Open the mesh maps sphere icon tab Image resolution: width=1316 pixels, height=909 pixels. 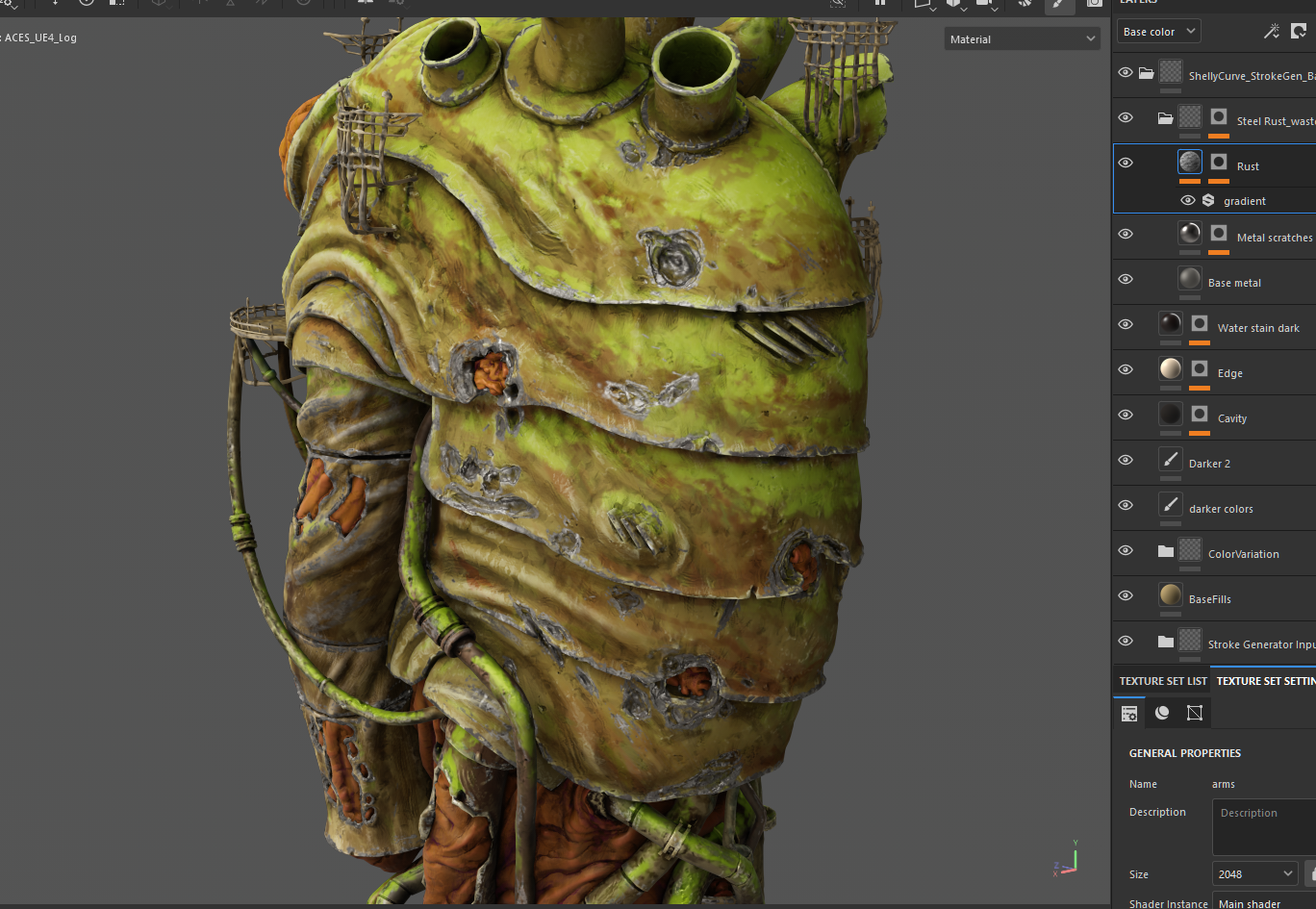click(x=1162, y=713)
